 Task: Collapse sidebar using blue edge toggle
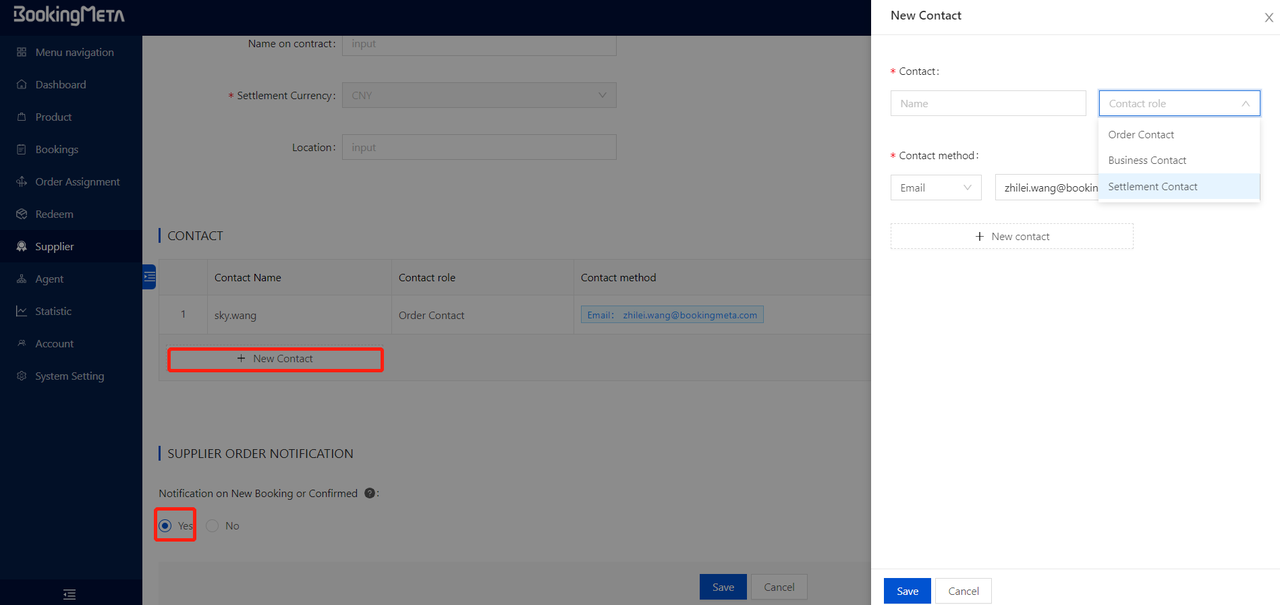pyautogui.click(x=149, y=277)
